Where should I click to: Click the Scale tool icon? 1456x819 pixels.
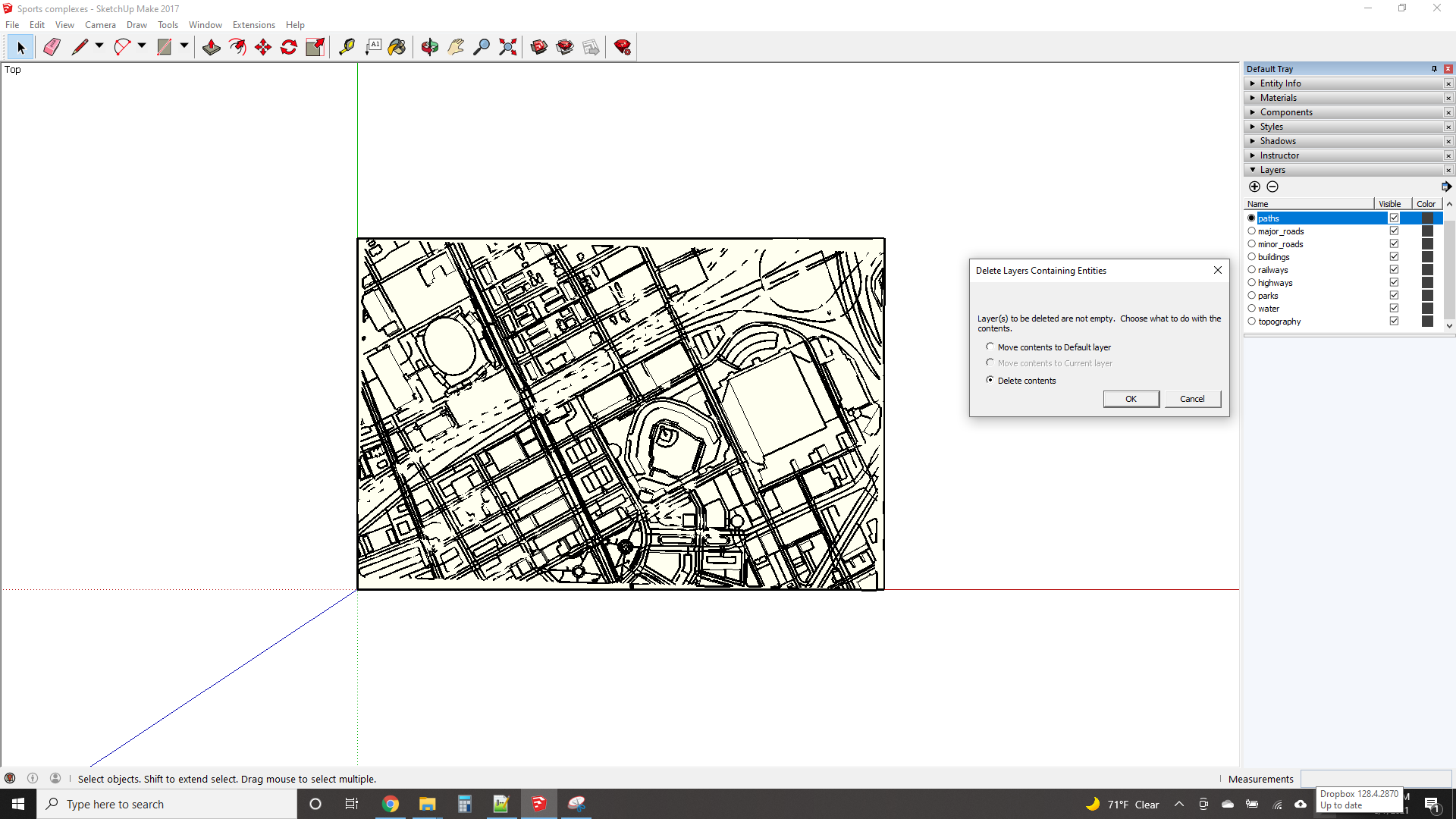316,47
